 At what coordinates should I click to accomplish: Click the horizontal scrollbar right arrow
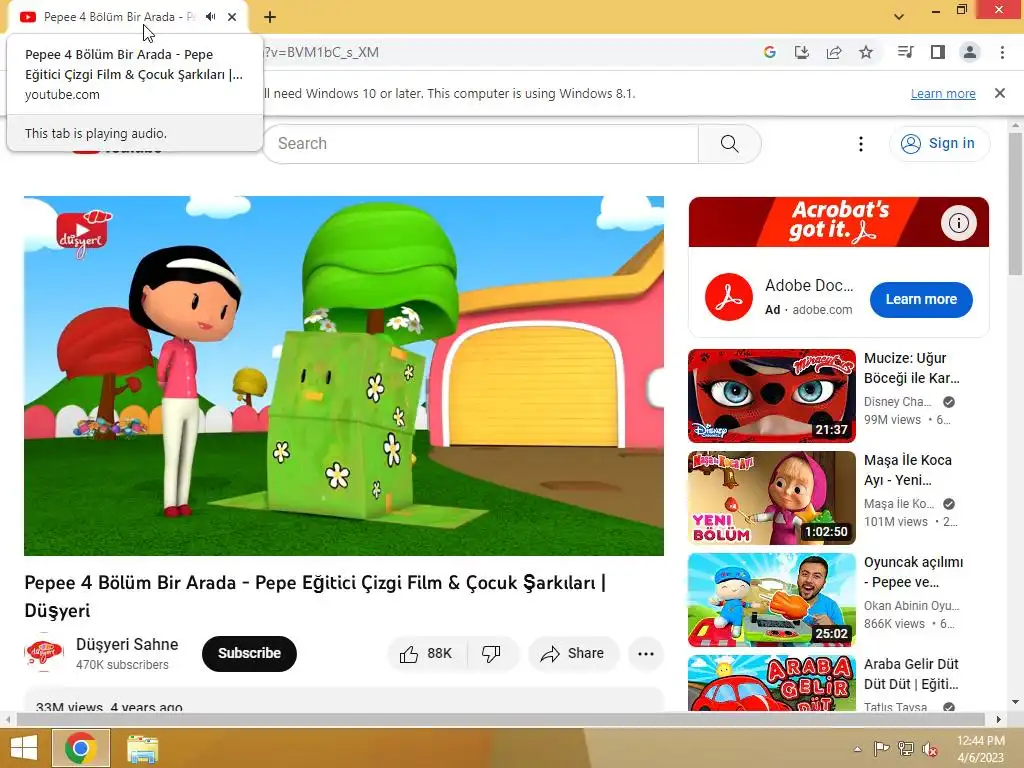tap(999, 719)
